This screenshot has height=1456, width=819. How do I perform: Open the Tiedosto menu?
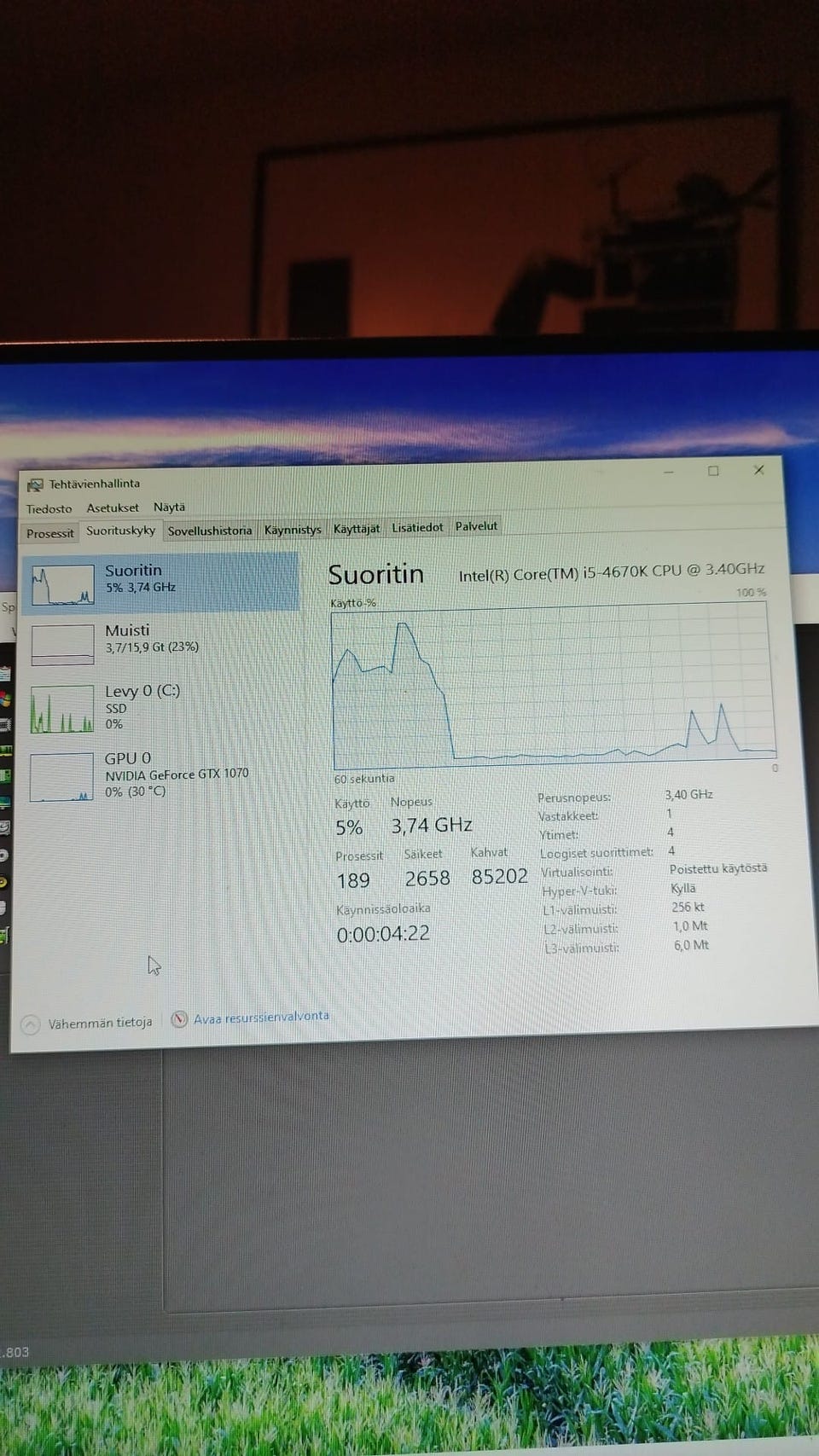point(49,508)
